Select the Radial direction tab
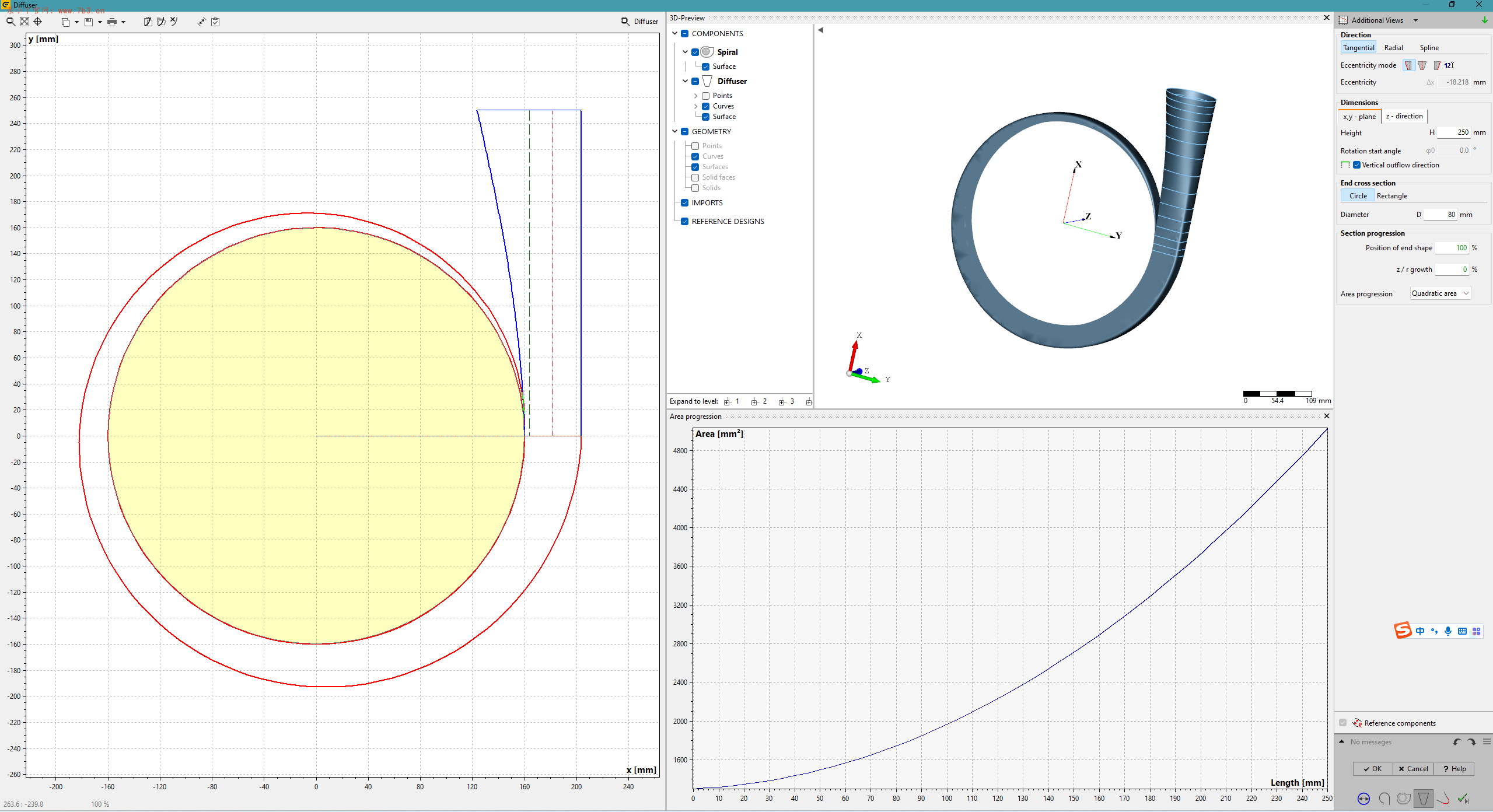The width and height of the screenshot is (1493, 812). pyautogui.click(x=1393, y=48)
